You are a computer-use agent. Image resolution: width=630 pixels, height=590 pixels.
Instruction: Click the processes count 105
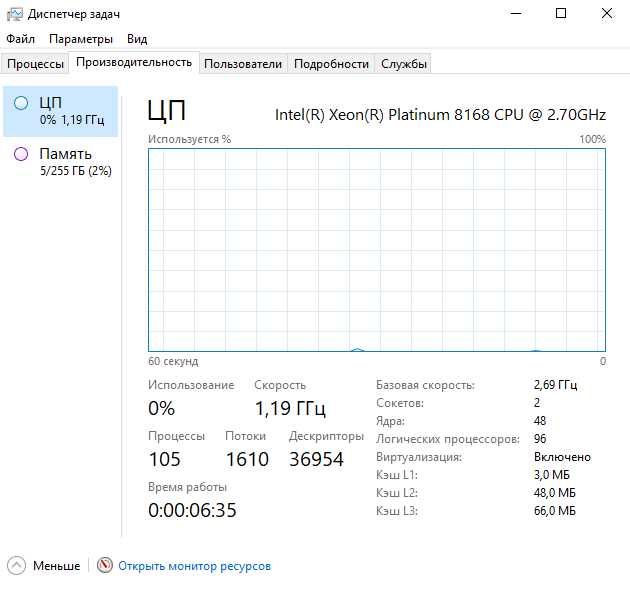click(165, 459)
